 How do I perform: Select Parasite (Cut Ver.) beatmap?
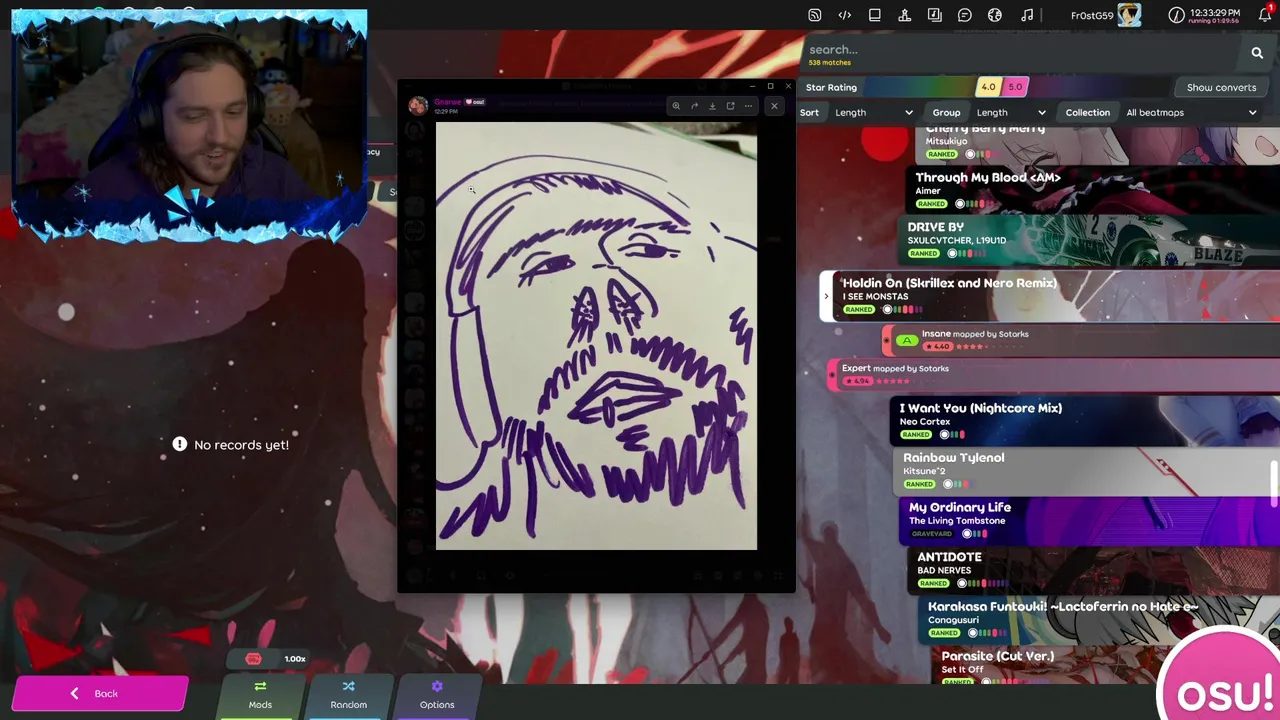(x=1106, y=666)
